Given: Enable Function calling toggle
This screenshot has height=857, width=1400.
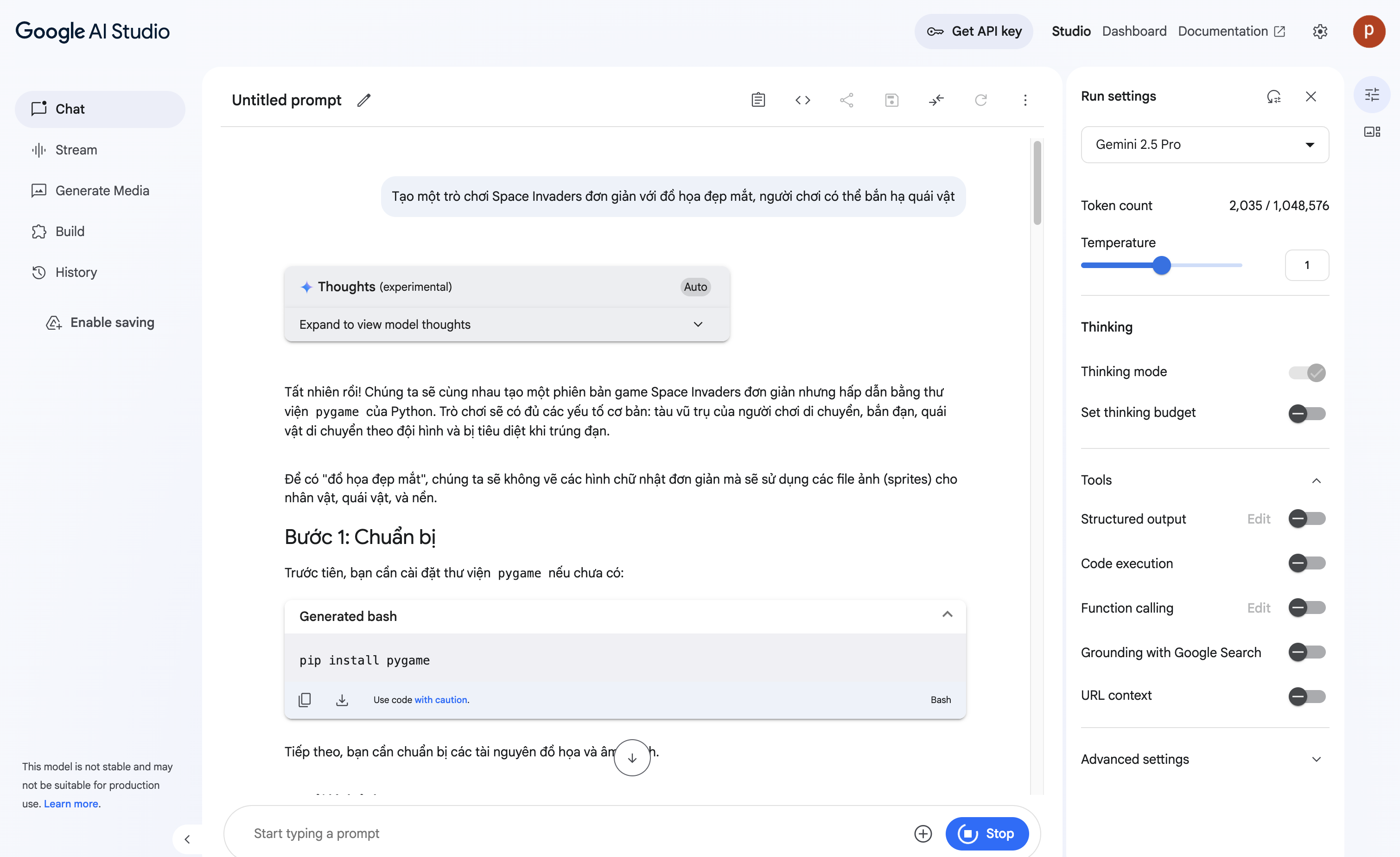Looking at the screenshot, I should pyautogui.click(x=1306, y=608).
